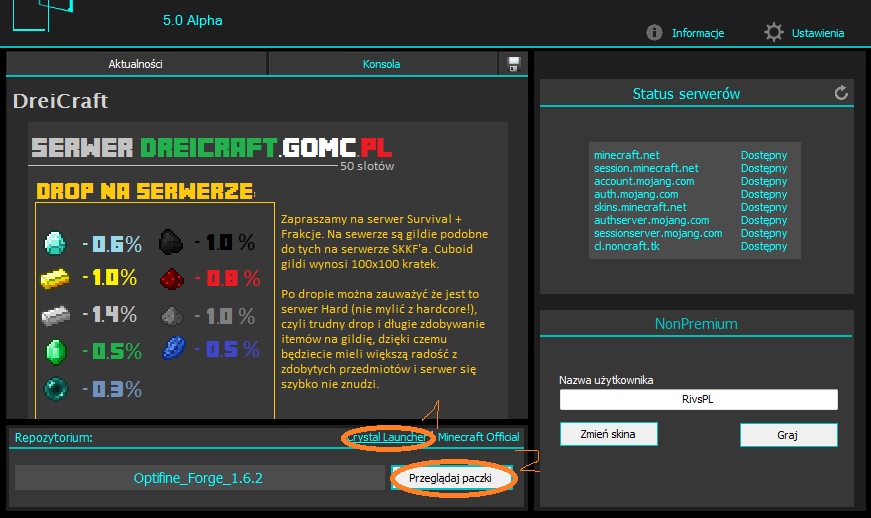Click the NonPremium panel title

pos(696,324)
